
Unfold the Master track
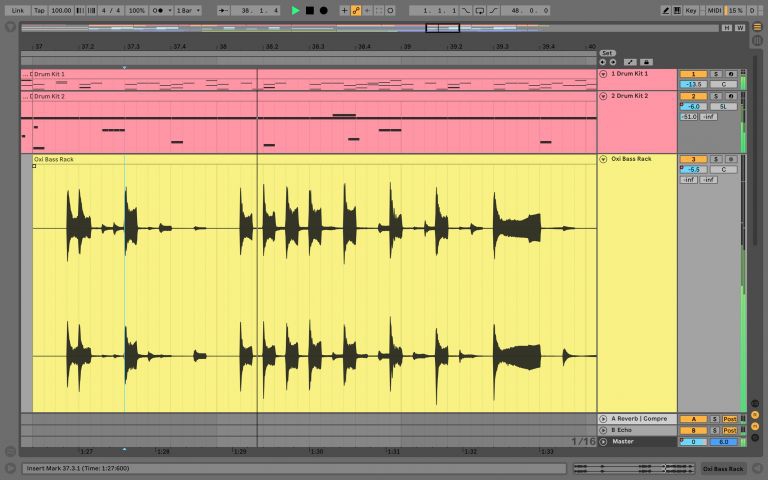[603, 441]
